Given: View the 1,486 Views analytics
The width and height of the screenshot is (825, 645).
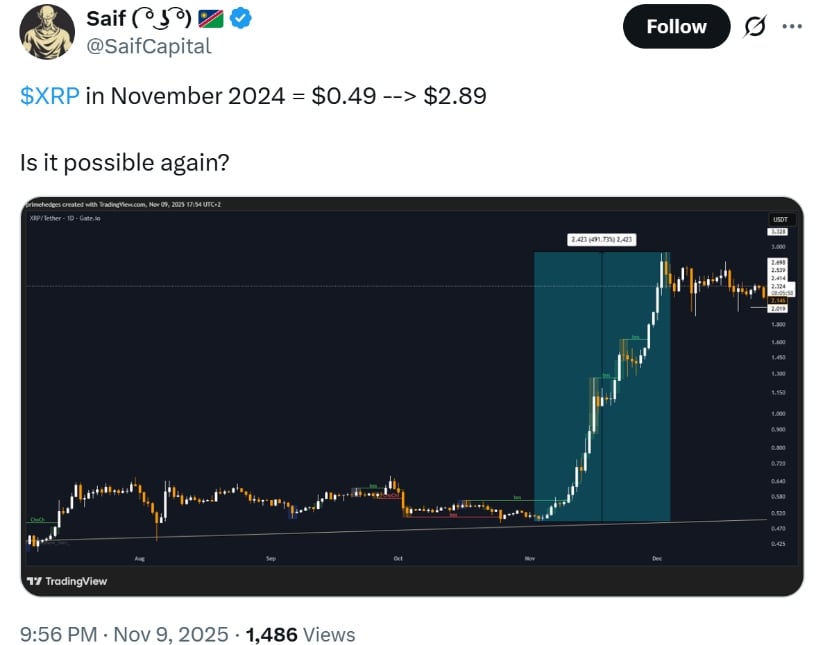Looking at the screenshot, I should (x=300, y=634).
